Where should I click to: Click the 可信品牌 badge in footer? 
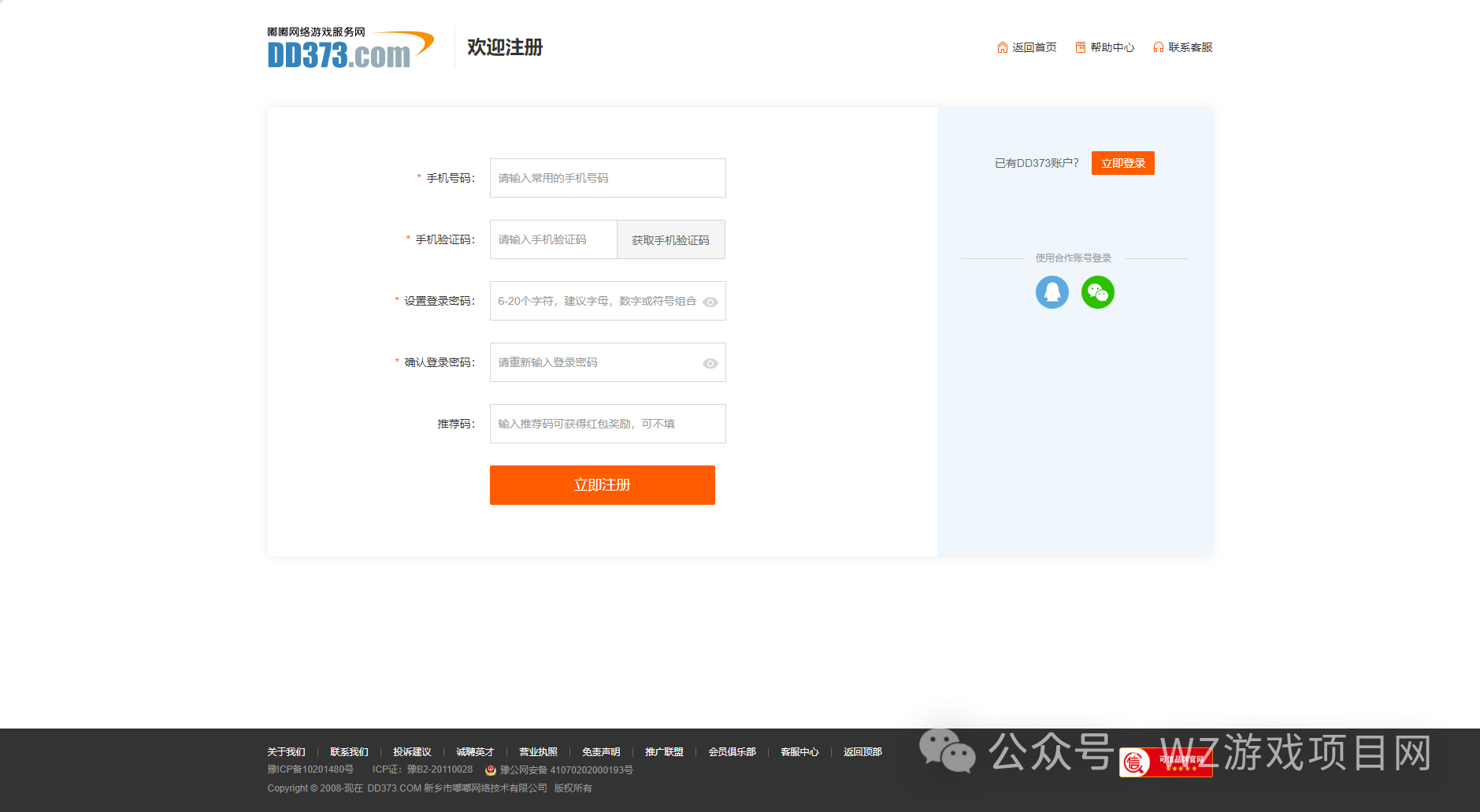[1167, 762]
